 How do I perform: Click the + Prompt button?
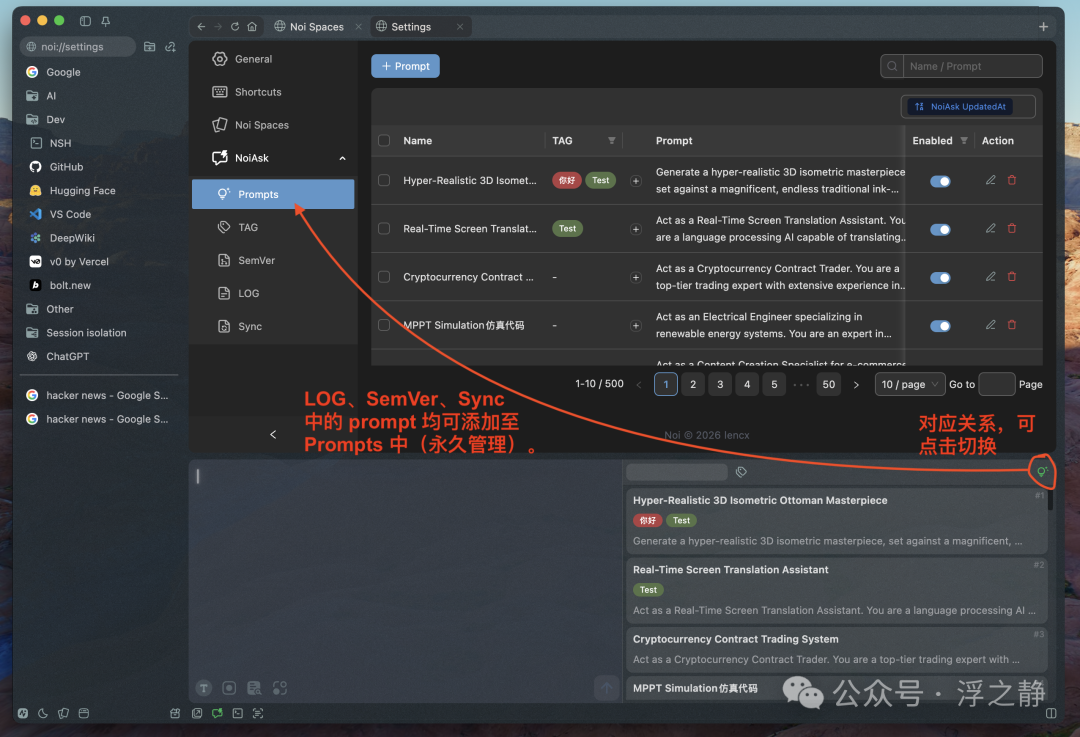coord(406,66)
